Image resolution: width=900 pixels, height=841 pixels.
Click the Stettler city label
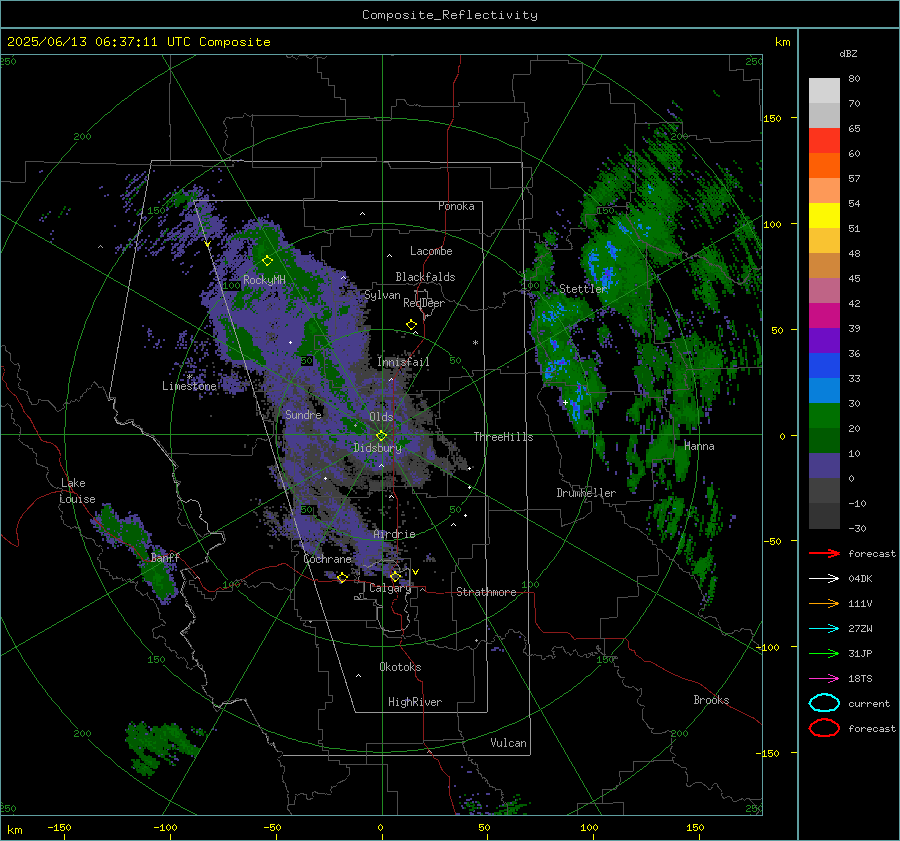[x=583, y=289]
